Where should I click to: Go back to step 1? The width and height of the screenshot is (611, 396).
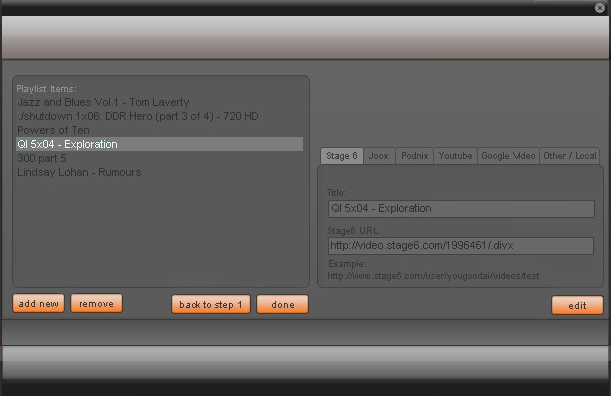pos(211,304)
